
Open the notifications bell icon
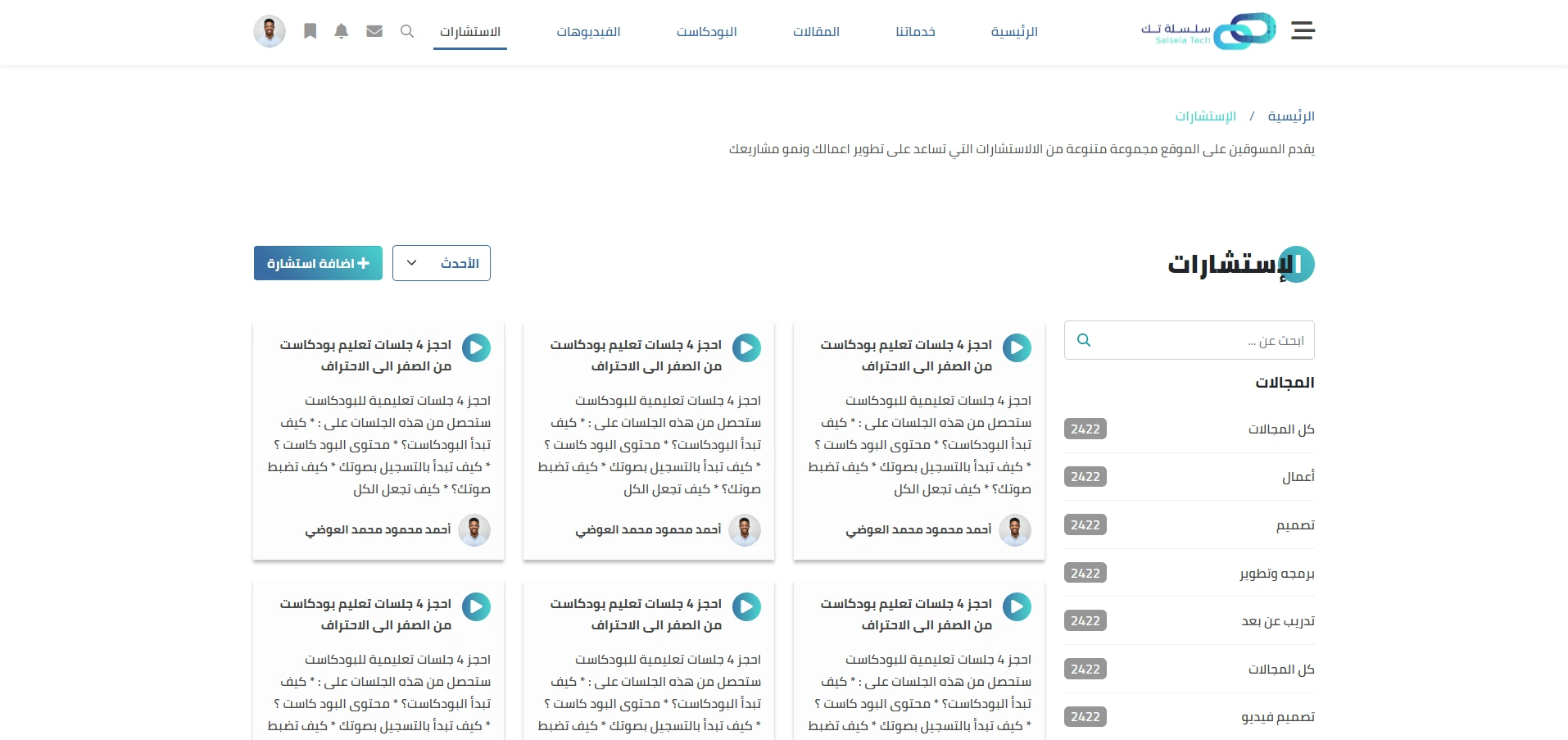click(x=342, y=31)
